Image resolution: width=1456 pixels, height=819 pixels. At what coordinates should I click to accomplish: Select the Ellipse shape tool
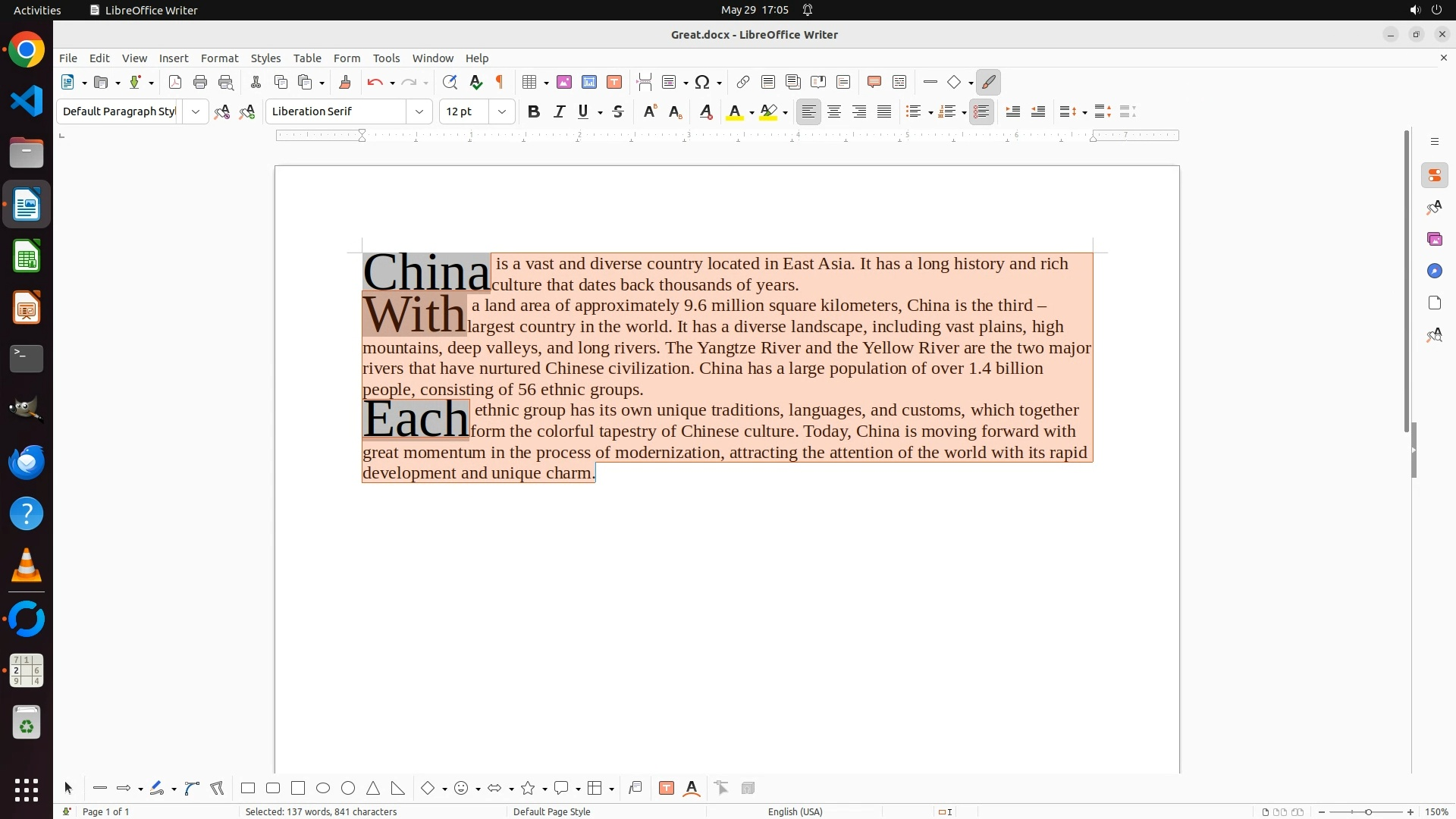tap(323, 788)
